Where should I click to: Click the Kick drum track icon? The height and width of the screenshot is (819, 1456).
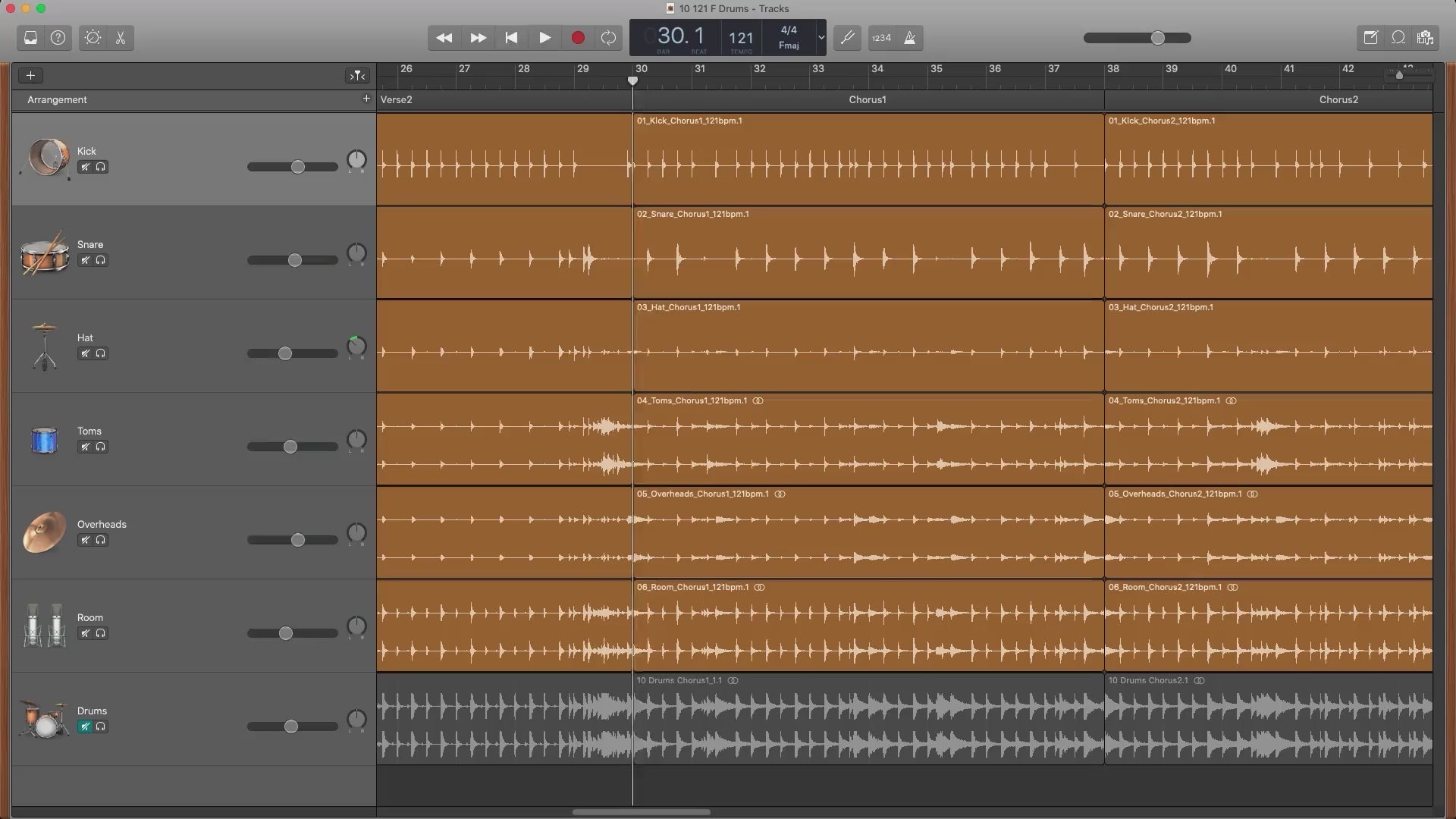pyautogui.click(x=45, y=158)
